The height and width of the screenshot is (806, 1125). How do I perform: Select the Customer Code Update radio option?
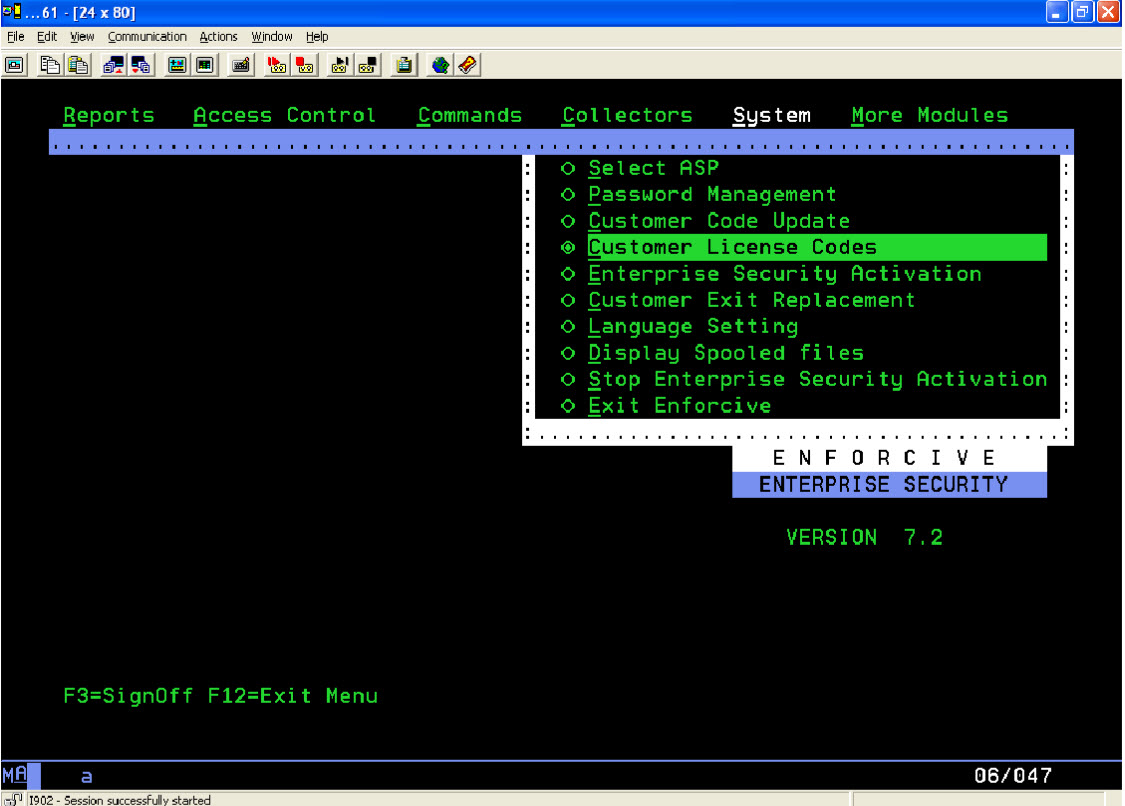pos(568,221)
